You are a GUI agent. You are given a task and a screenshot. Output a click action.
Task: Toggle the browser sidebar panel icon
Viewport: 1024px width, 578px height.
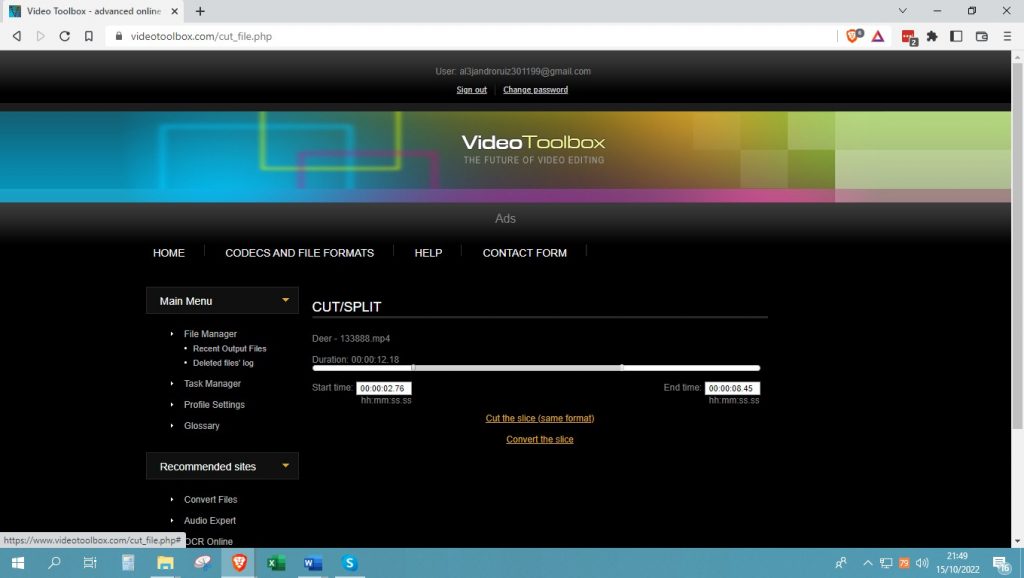pos(956,36)
